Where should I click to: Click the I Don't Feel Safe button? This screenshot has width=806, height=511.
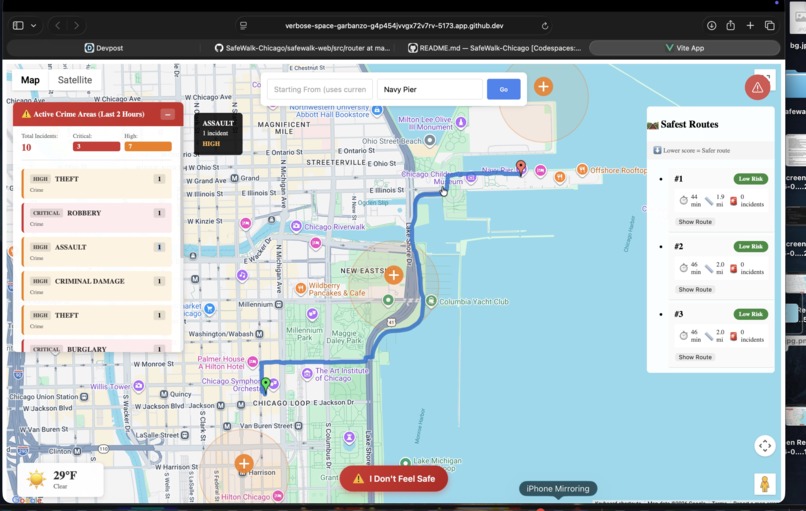point(394,479)
